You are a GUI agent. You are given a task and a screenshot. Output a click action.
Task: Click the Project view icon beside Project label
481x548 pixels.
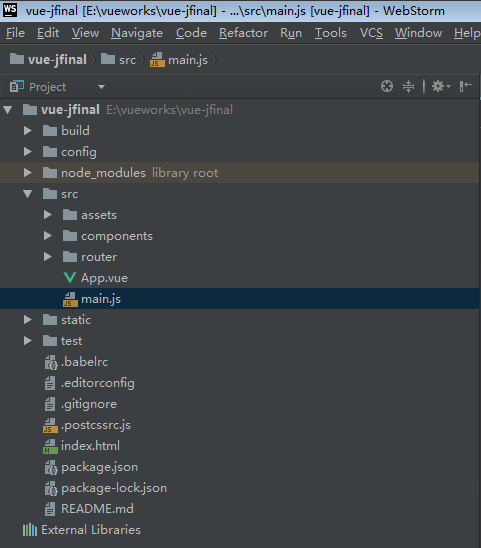coord(17,86)
